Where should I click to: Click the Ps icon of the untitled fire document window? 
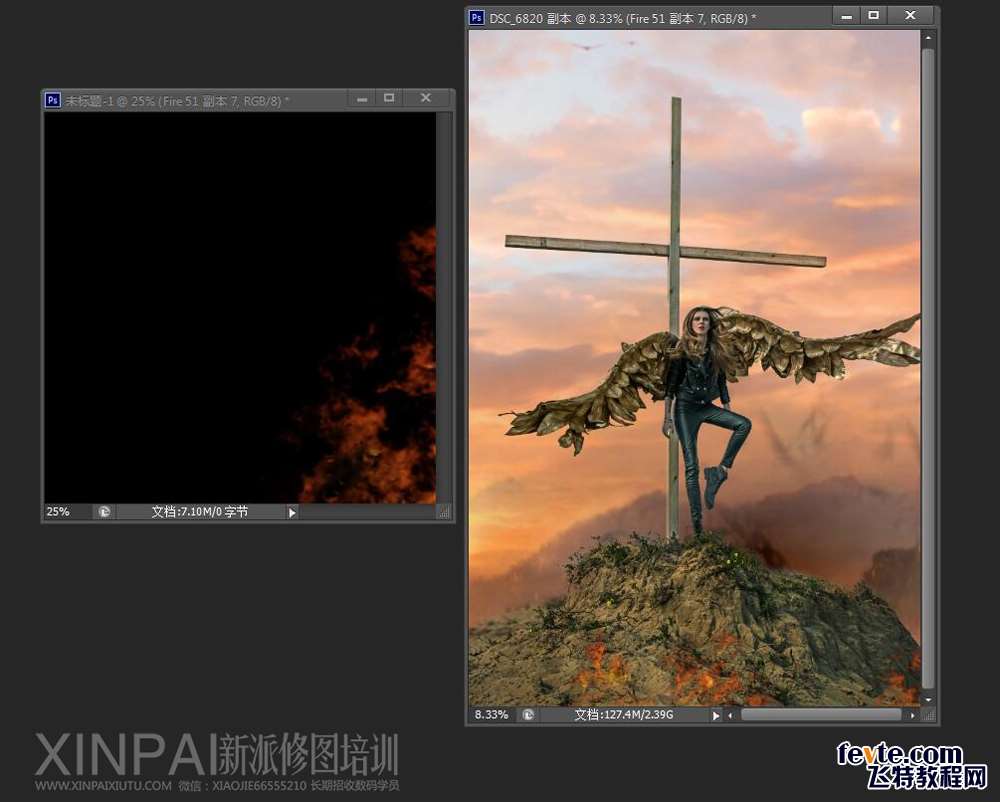[x=52, y=100]
